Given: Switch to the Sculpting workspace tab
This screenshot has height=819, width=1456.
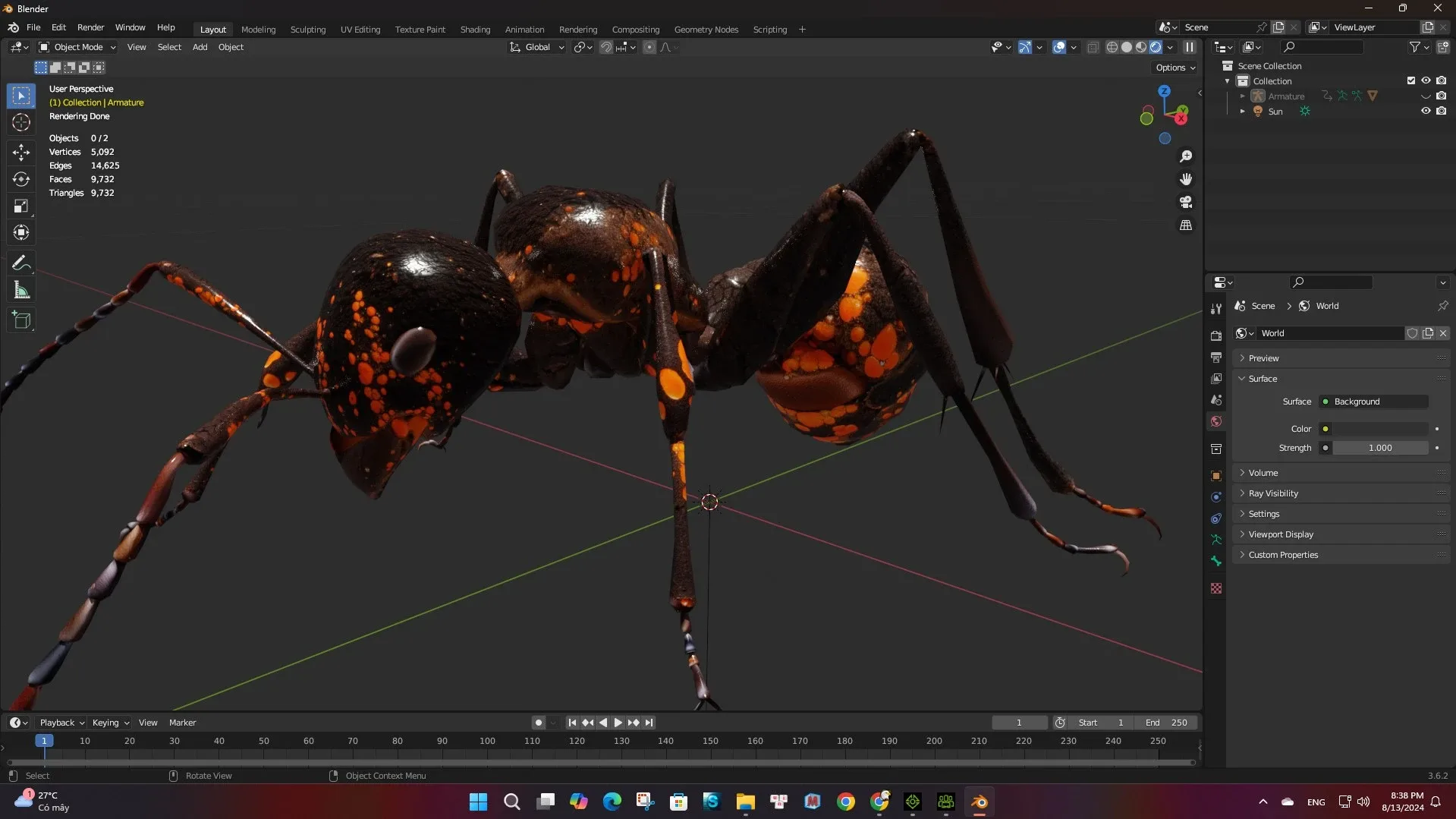Looking at the screenshot, I should 307,30.
